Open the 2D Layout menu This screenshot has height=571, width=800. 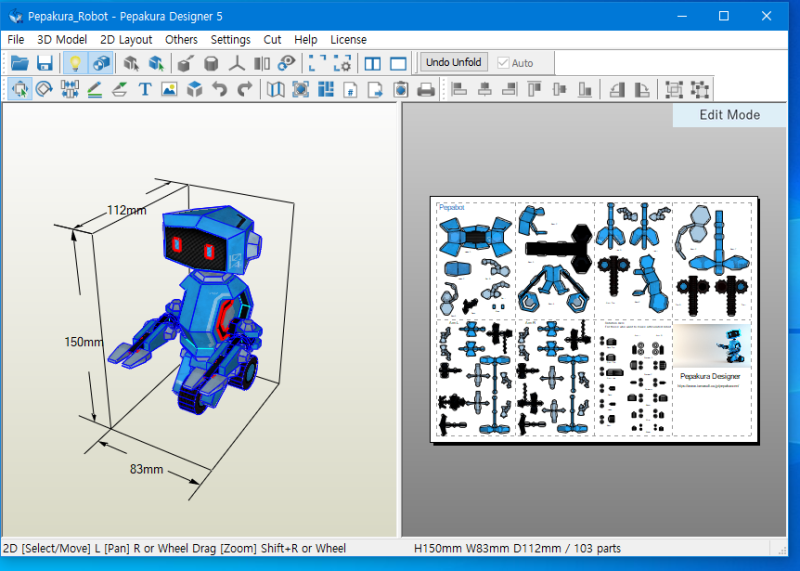(x=126, y=40)
